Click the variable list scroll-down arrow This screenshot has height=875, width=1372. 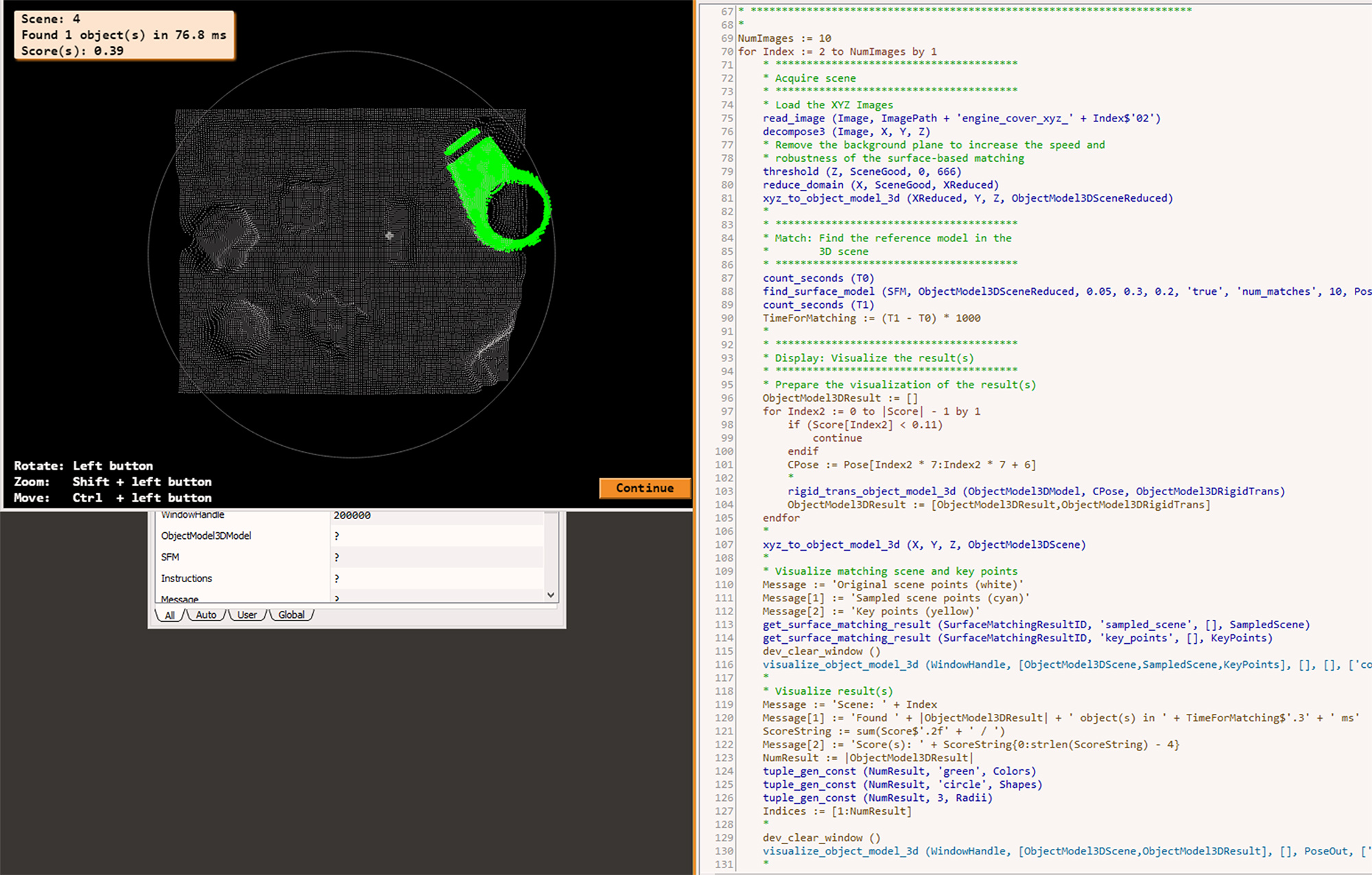click(x=551, y=595)
